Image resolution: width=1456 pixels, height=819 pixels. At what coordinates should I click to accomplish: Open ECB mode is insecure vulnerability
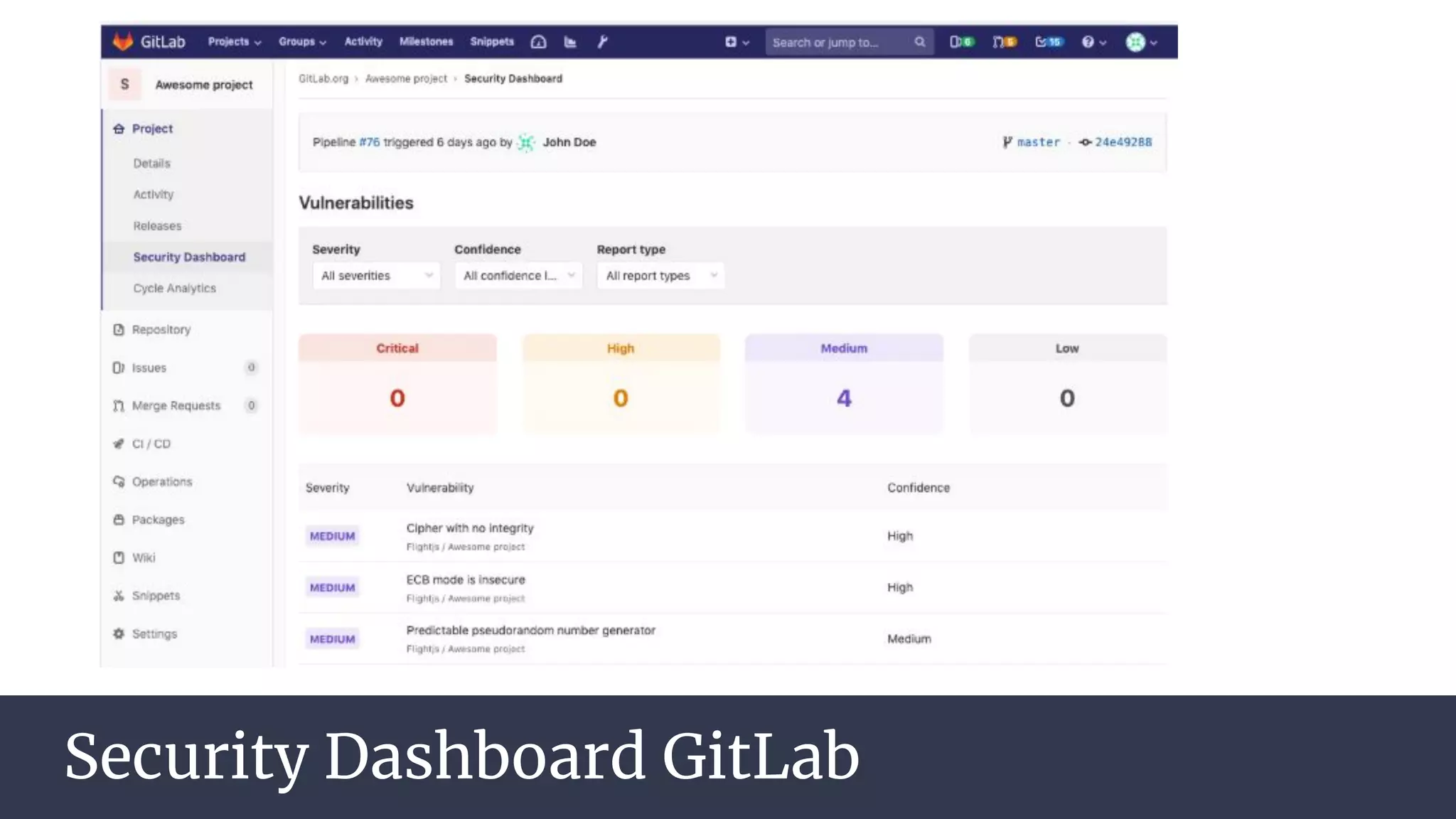tap(466, 580)
